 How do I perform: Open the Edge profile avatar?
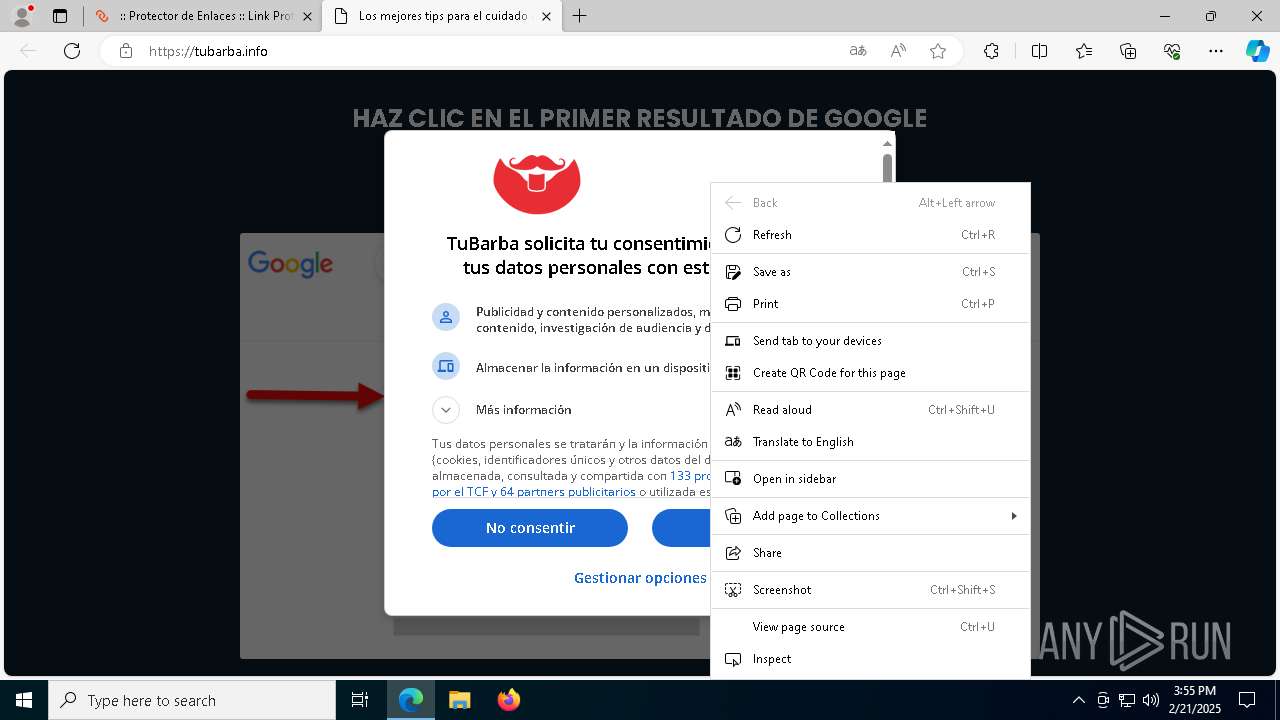click(21, 16)
